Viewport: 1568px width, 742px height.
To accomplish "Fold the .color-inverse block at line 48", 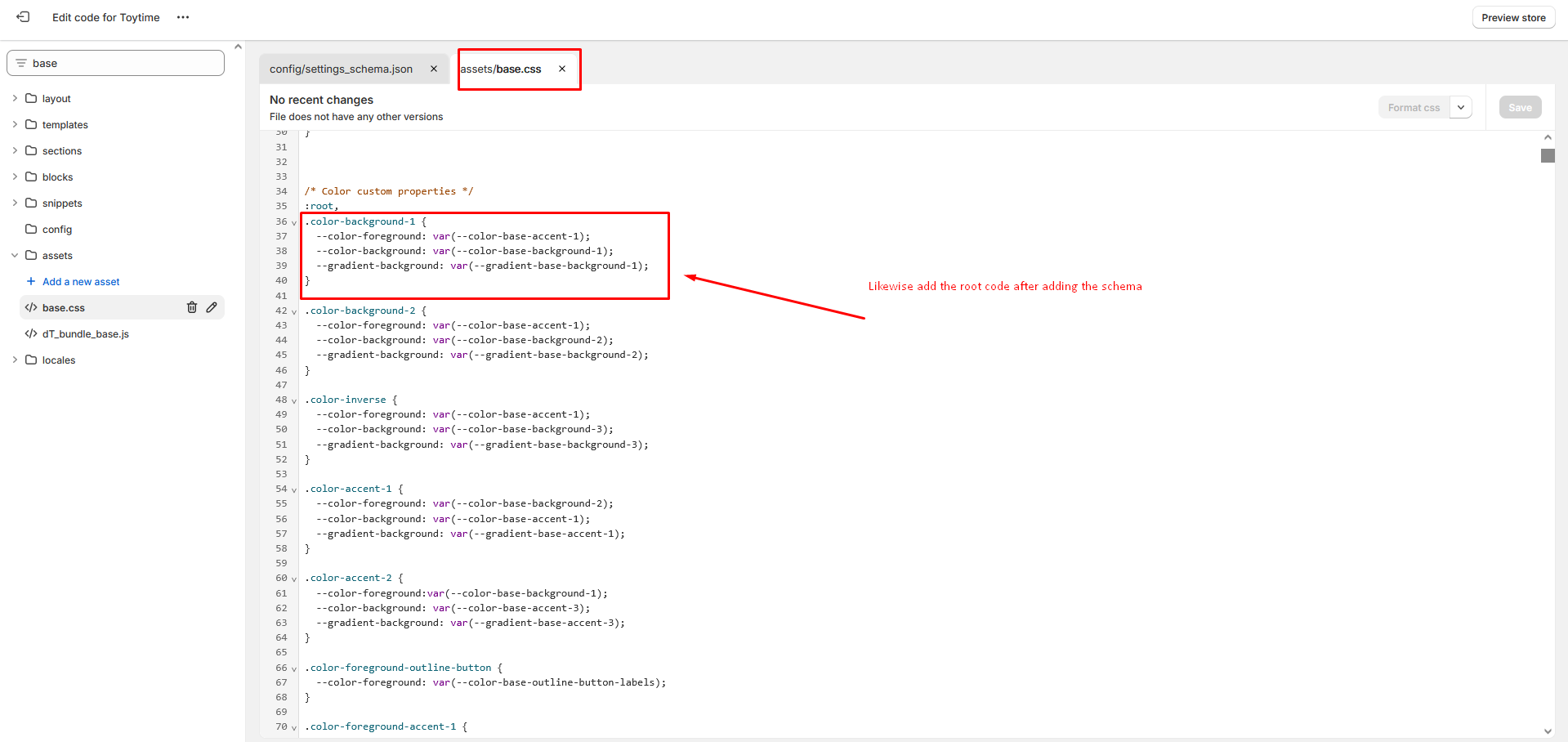I will (294, 400).
